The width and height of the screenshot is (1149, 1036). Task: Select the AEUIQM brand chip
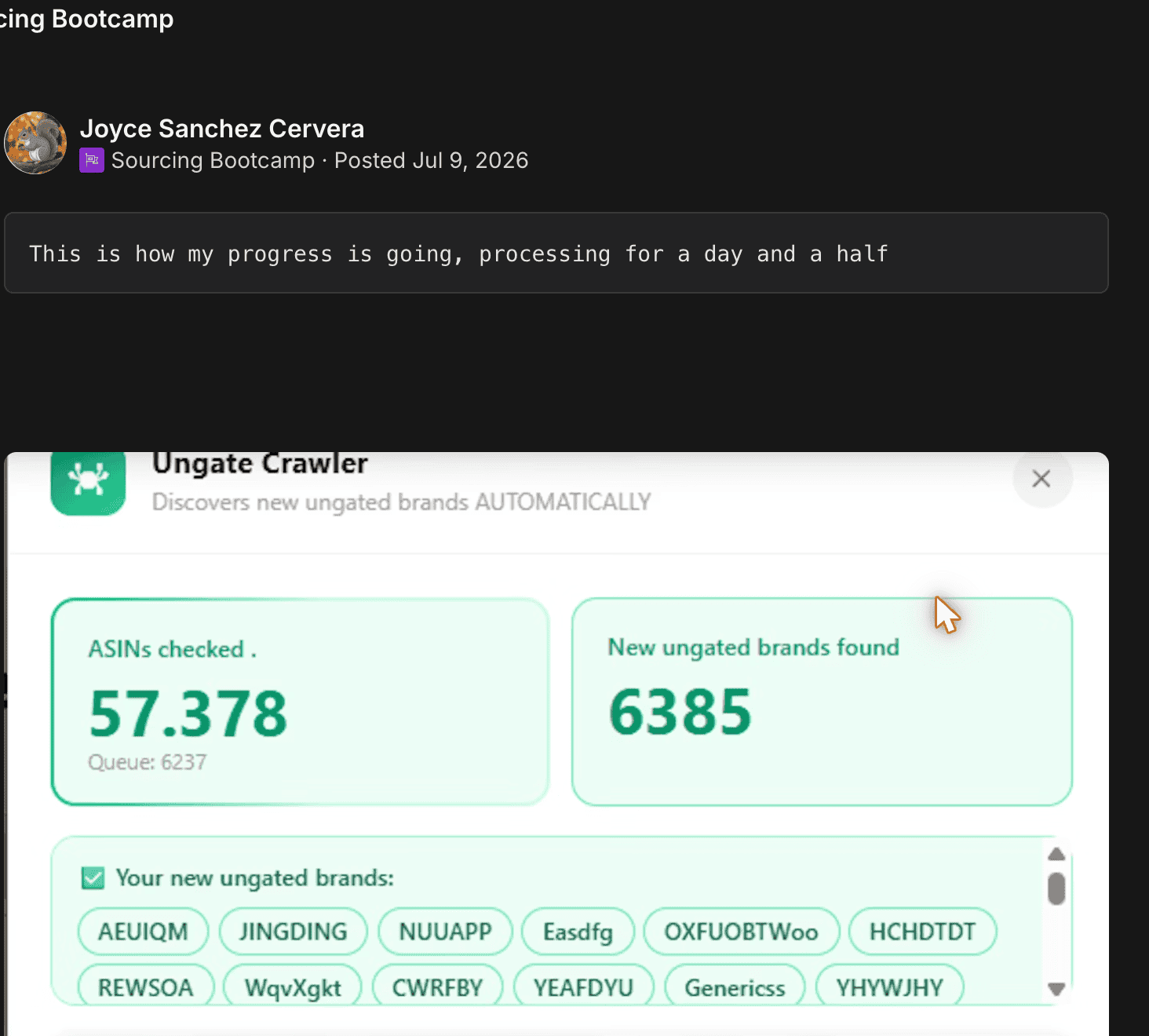point(144,932)
